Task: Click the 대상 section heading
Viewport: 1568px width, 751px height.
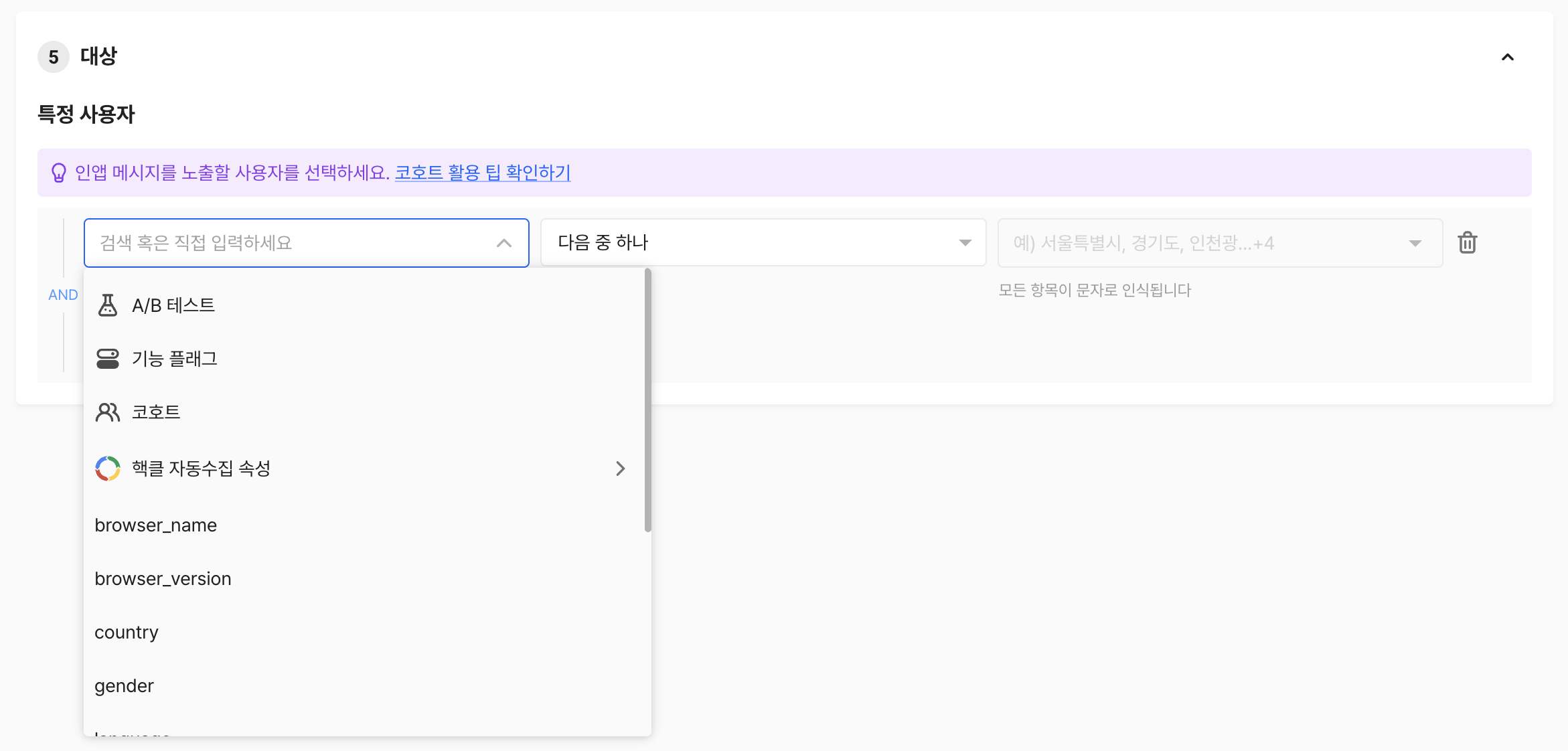Action: pos(98,56)
